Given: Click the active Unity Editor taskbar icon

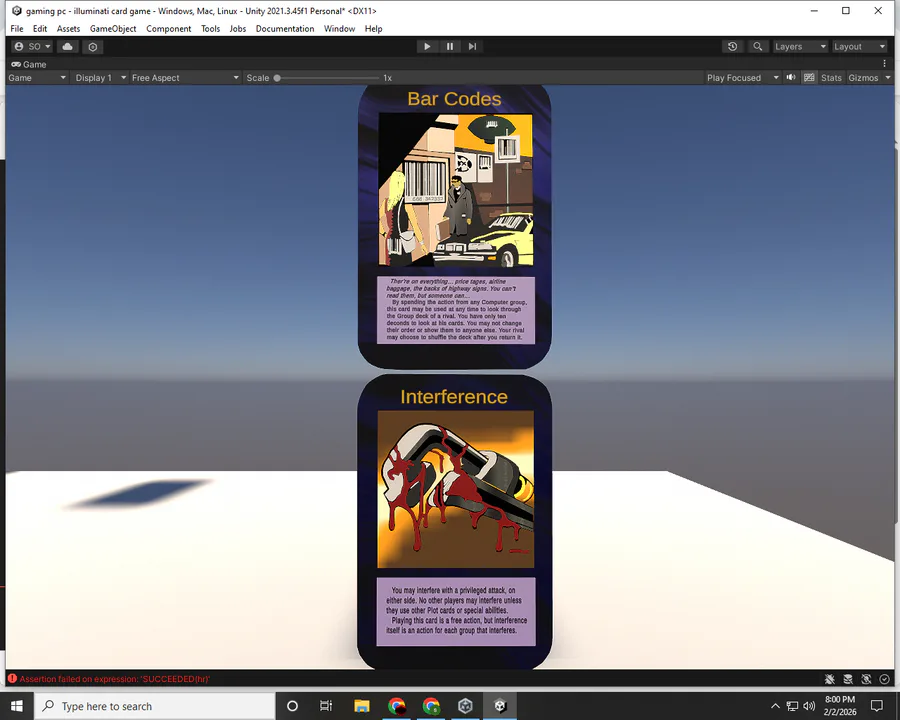Looking at the screenshot, I should coord(500,706).
